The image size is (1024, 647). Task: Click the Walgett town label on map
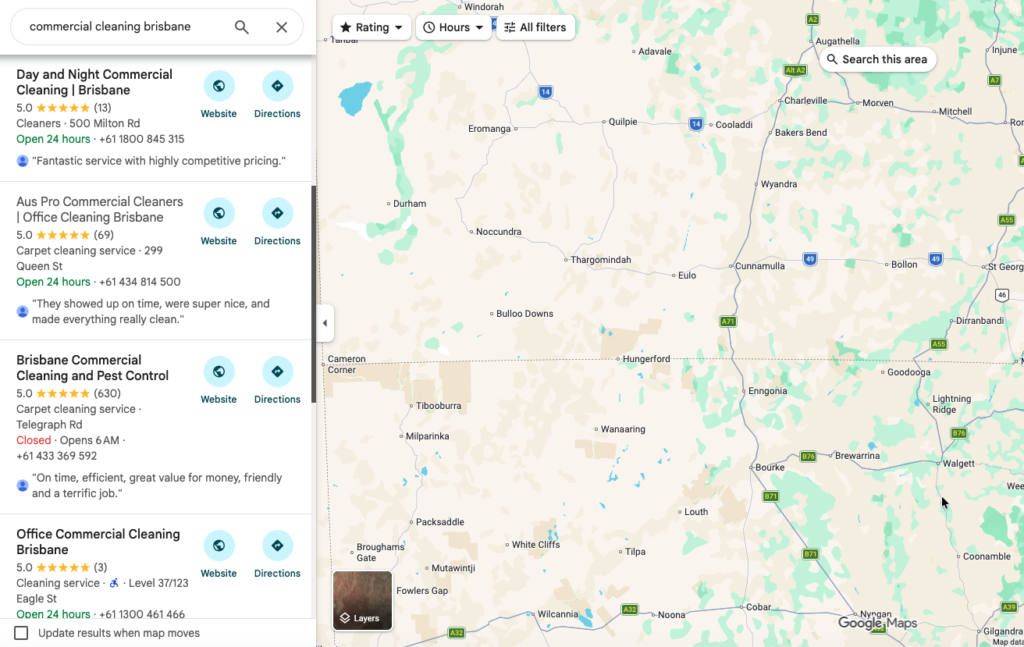959,464
